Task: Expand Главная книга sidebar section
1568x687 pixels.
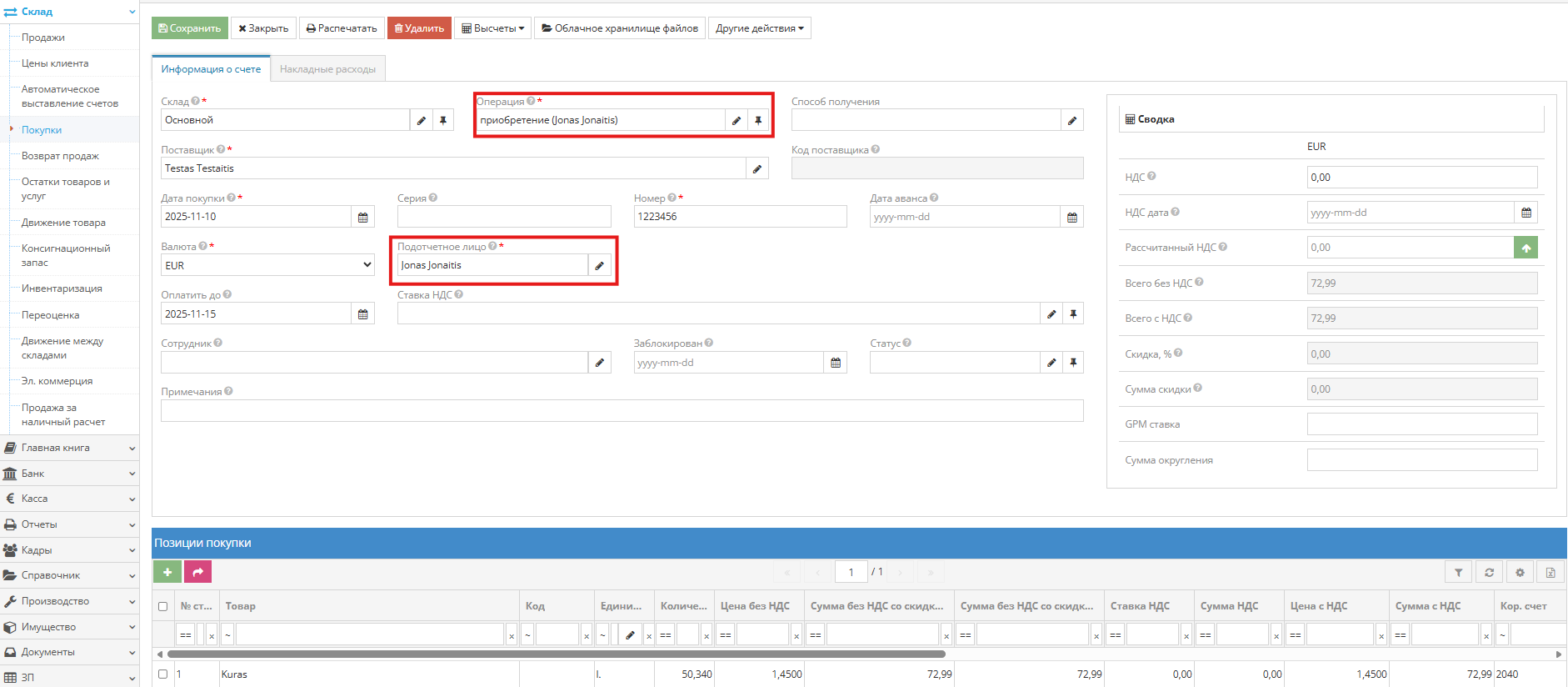Action: [69, 448]
